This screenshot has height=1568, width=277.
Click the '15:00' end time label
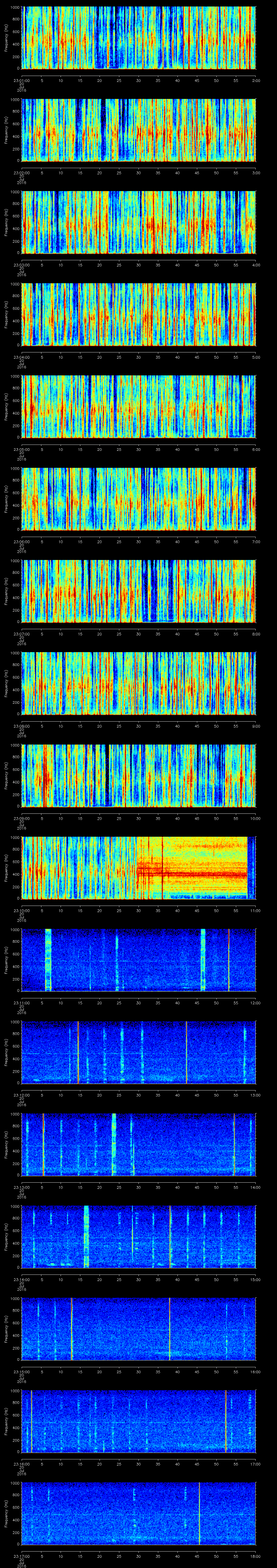pyautogui.click(x=255, y=1279)
